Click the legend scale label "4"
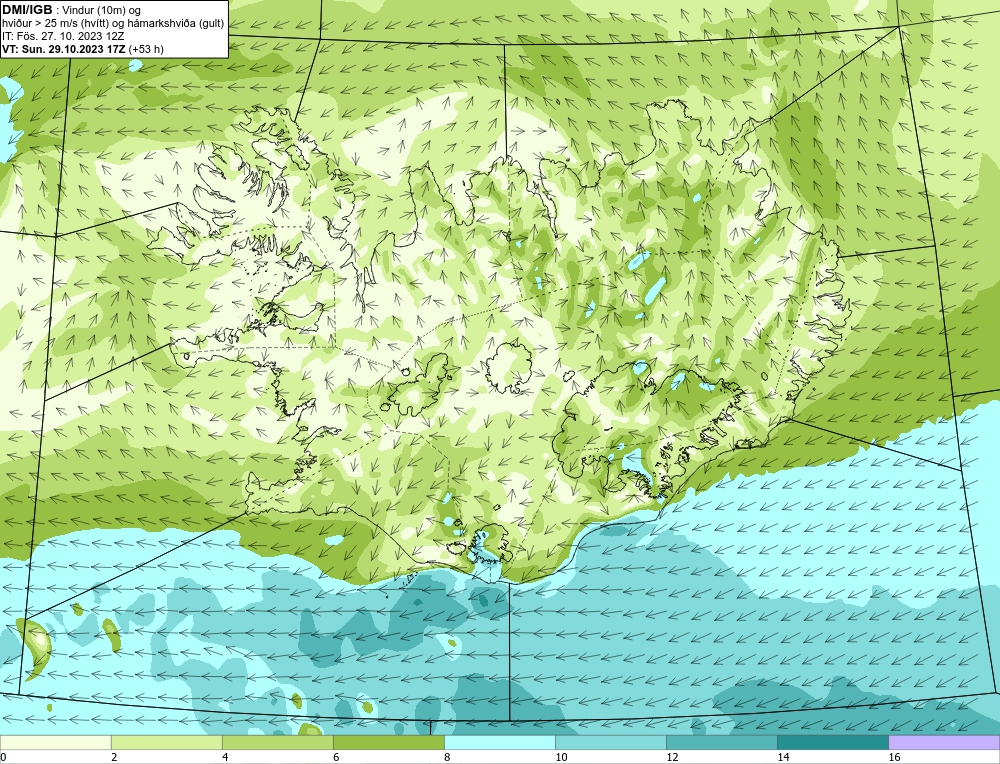The width and height of the screenshot is (1000, 764). 225,757
